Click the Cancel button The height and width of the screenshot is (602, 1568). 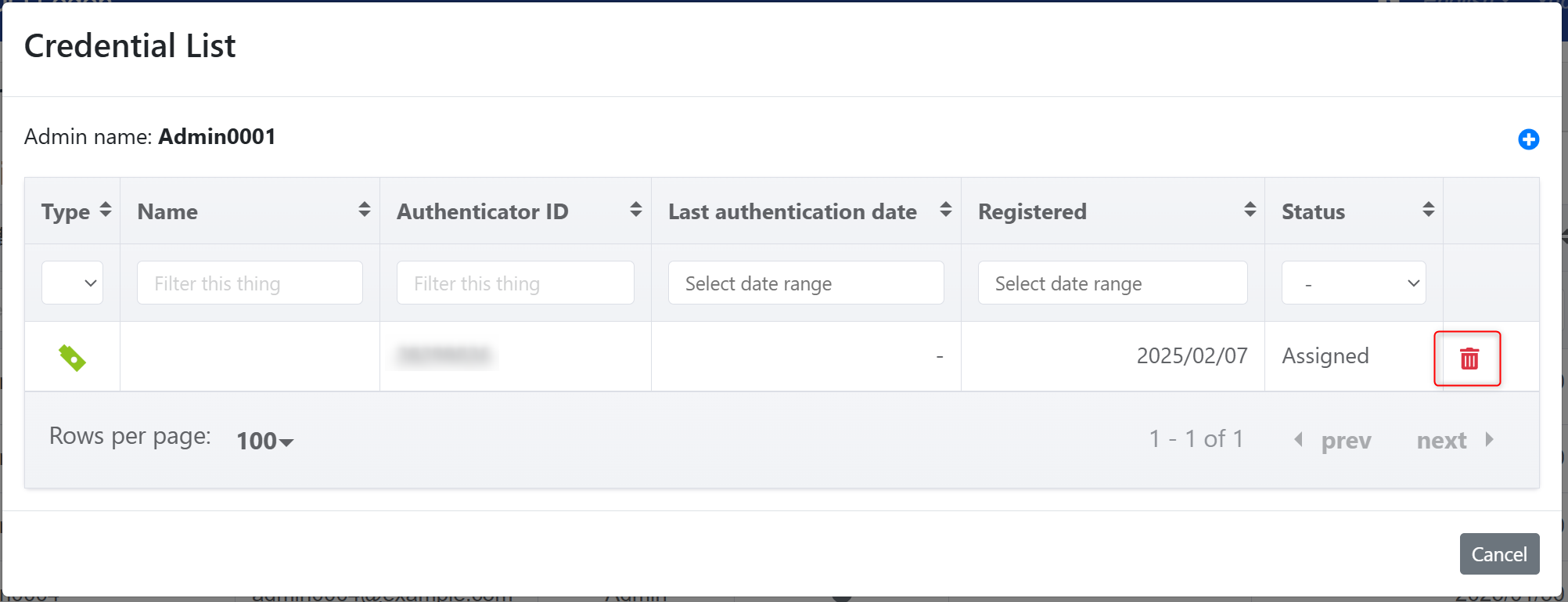1499,553
